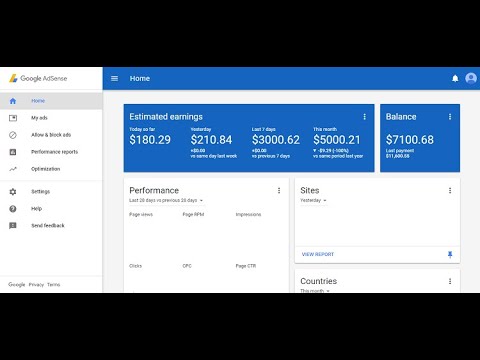Choose Send feedback
Screen dimensions: 480x360
pyautogui.click(x=51, y=226)
